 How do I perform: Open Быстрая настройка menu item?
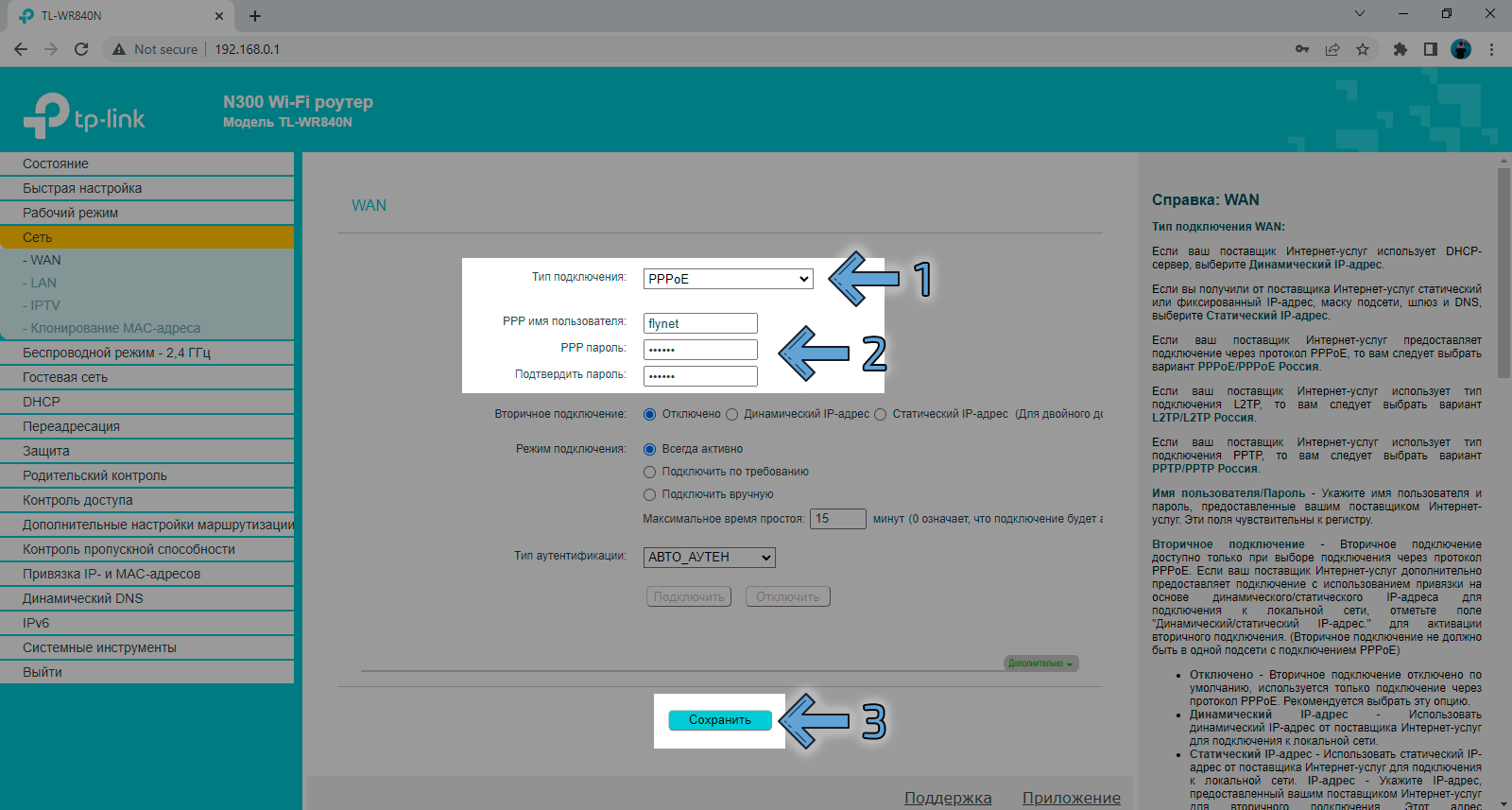click(x=146, y=188)
